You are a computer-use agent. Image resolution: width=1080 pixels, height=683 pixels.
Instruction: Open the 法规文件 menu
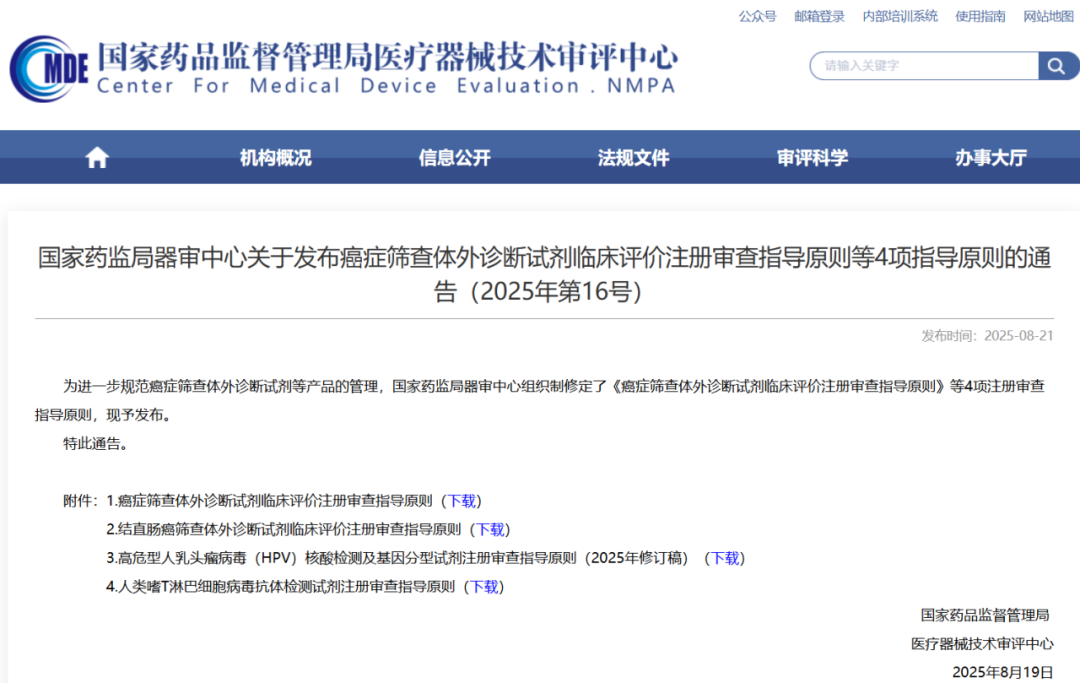(634, 158)
